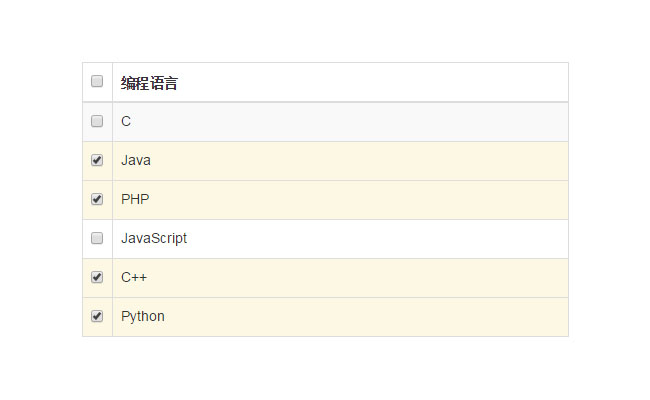Uncheck the C++ checkbox
650x400 pixels.
point(97,277)
